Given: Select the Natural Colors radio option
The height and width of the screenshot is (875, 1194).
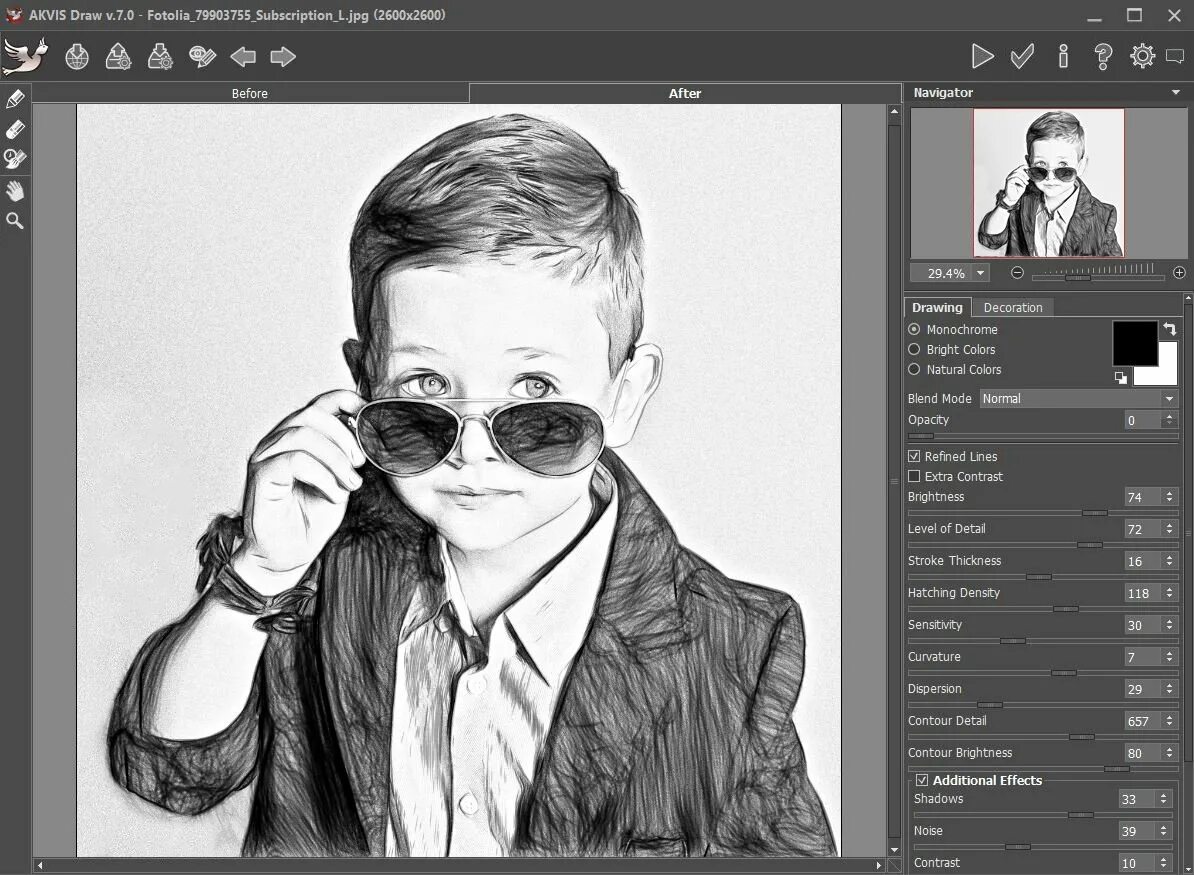Looking at the screenshot, I should point(914,370).
